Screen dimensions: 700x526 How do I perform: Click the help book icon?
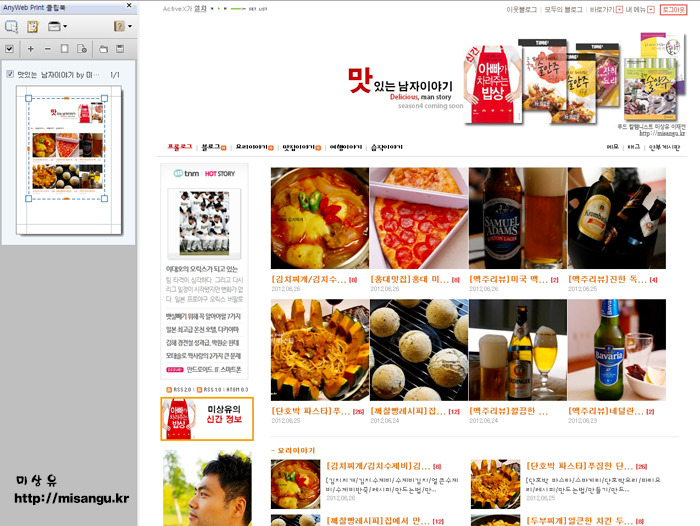(119, 26)
